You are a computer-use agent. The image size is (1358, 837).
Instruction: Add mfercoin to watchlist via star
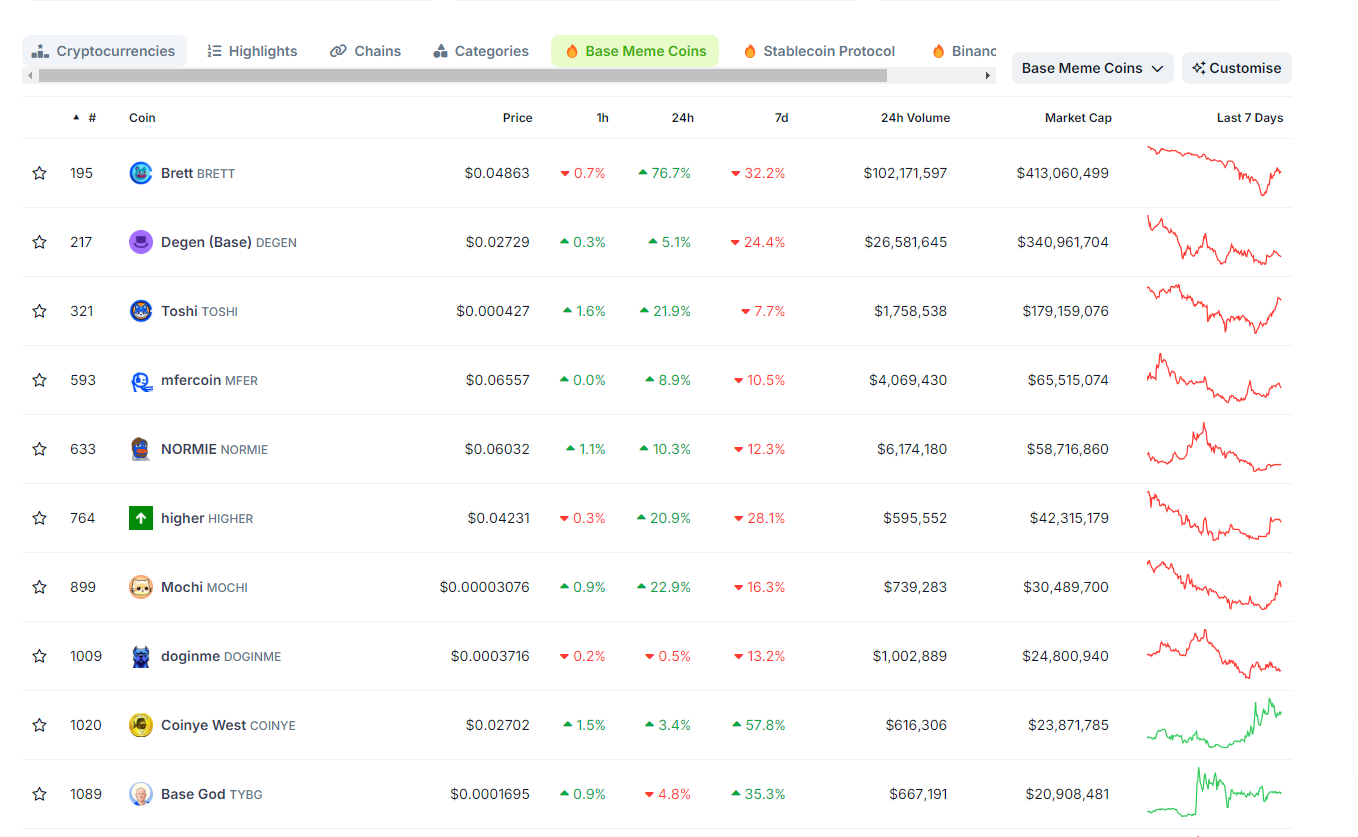[x=39, y=380]
